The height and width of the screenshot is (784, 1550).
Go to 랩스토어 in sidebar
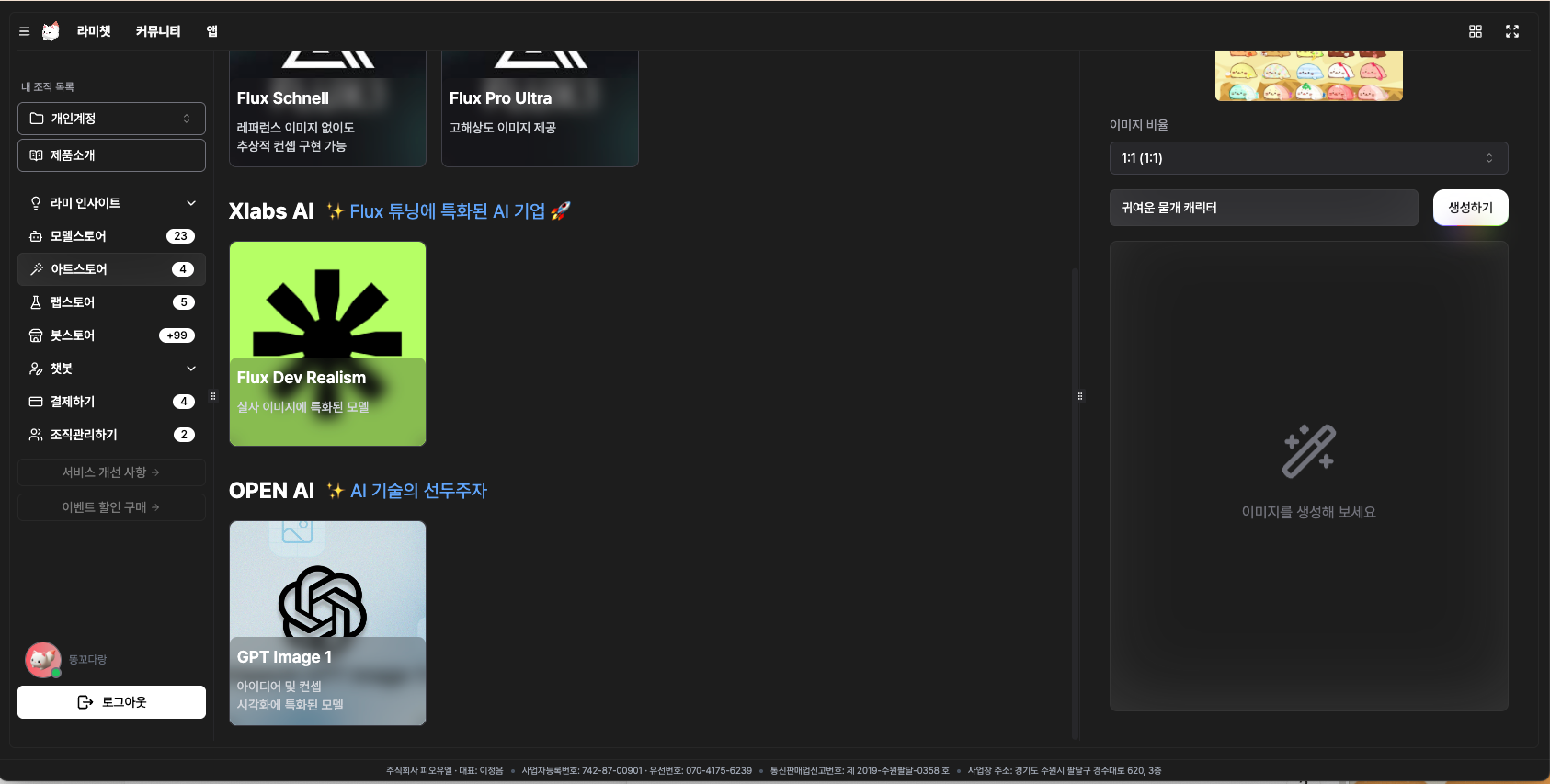click(111, 302)
